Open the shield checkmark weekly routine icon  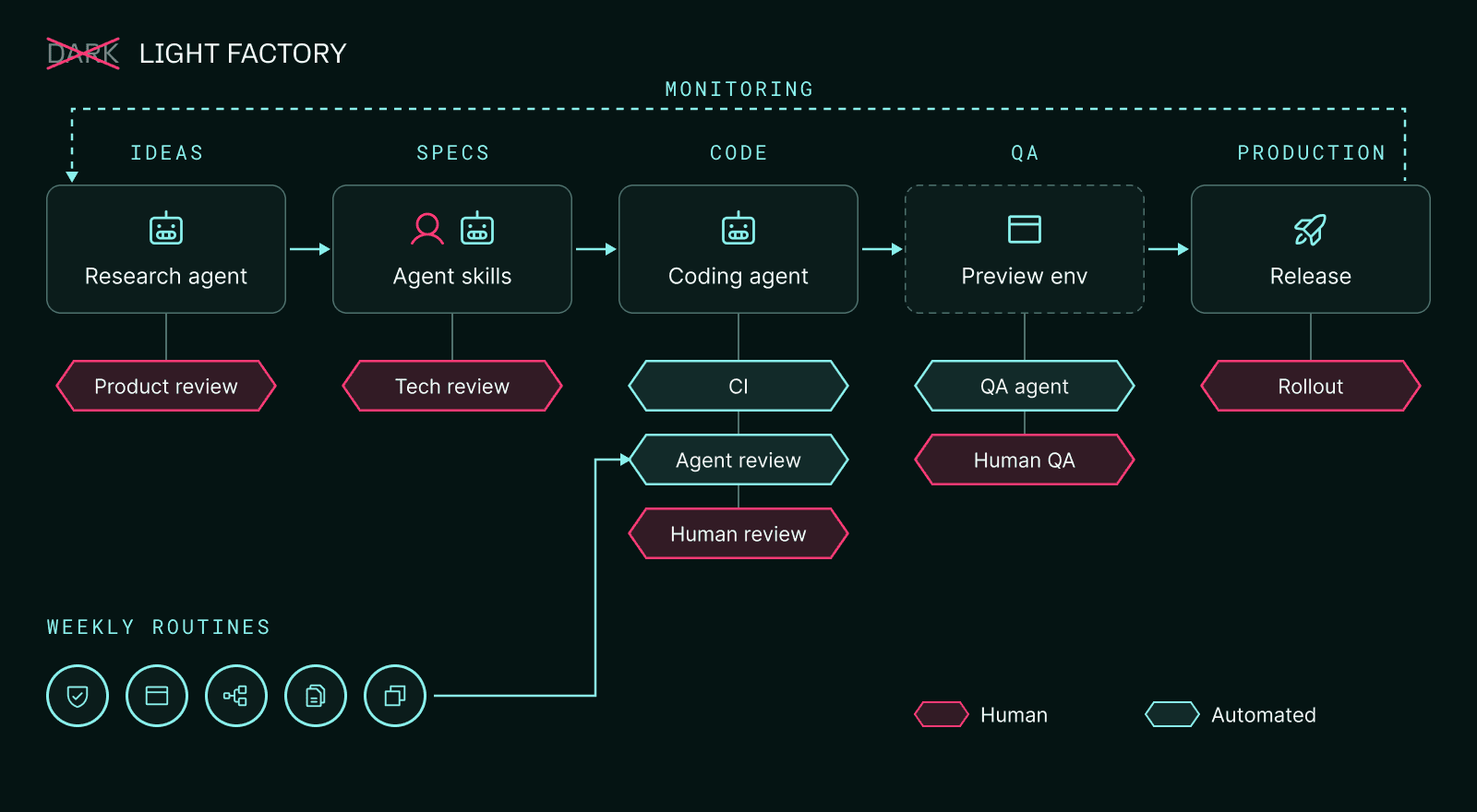pyautogui.click(x=78, y=696)
